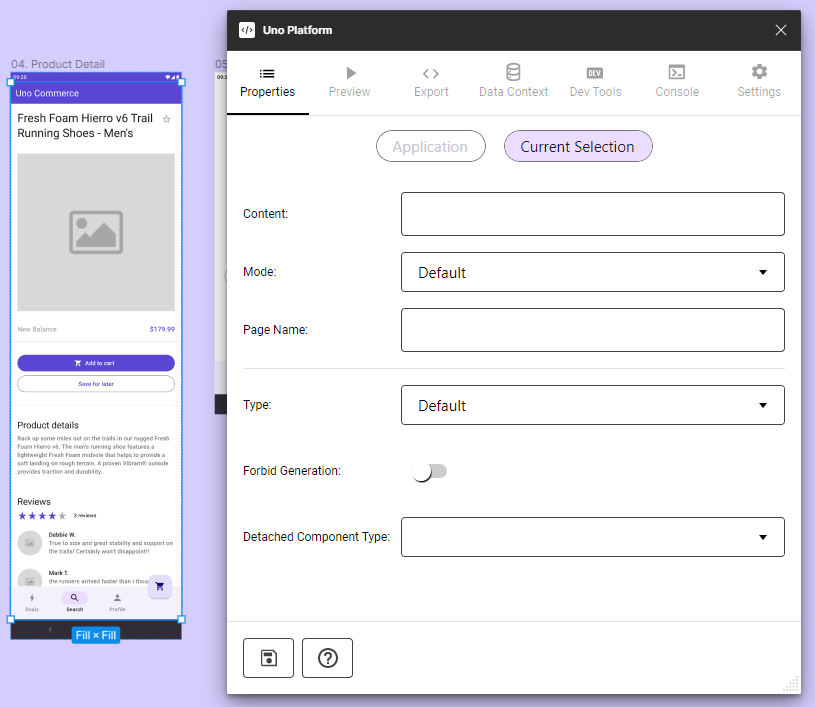
Task: Click the favorite star next to product title
Action: [x=166, y=119]
